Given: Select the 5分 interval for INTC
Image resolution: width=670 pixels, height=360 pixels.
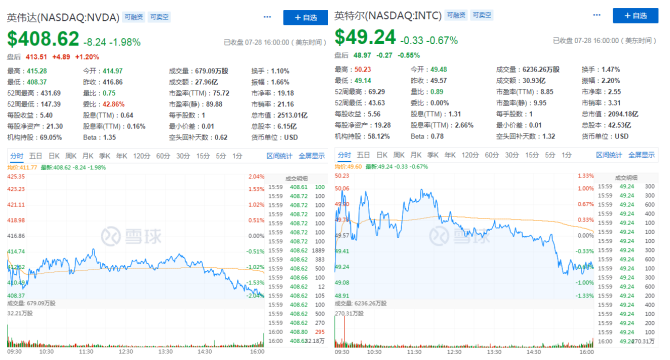Looking at the screenshot, I should [550, 155].
